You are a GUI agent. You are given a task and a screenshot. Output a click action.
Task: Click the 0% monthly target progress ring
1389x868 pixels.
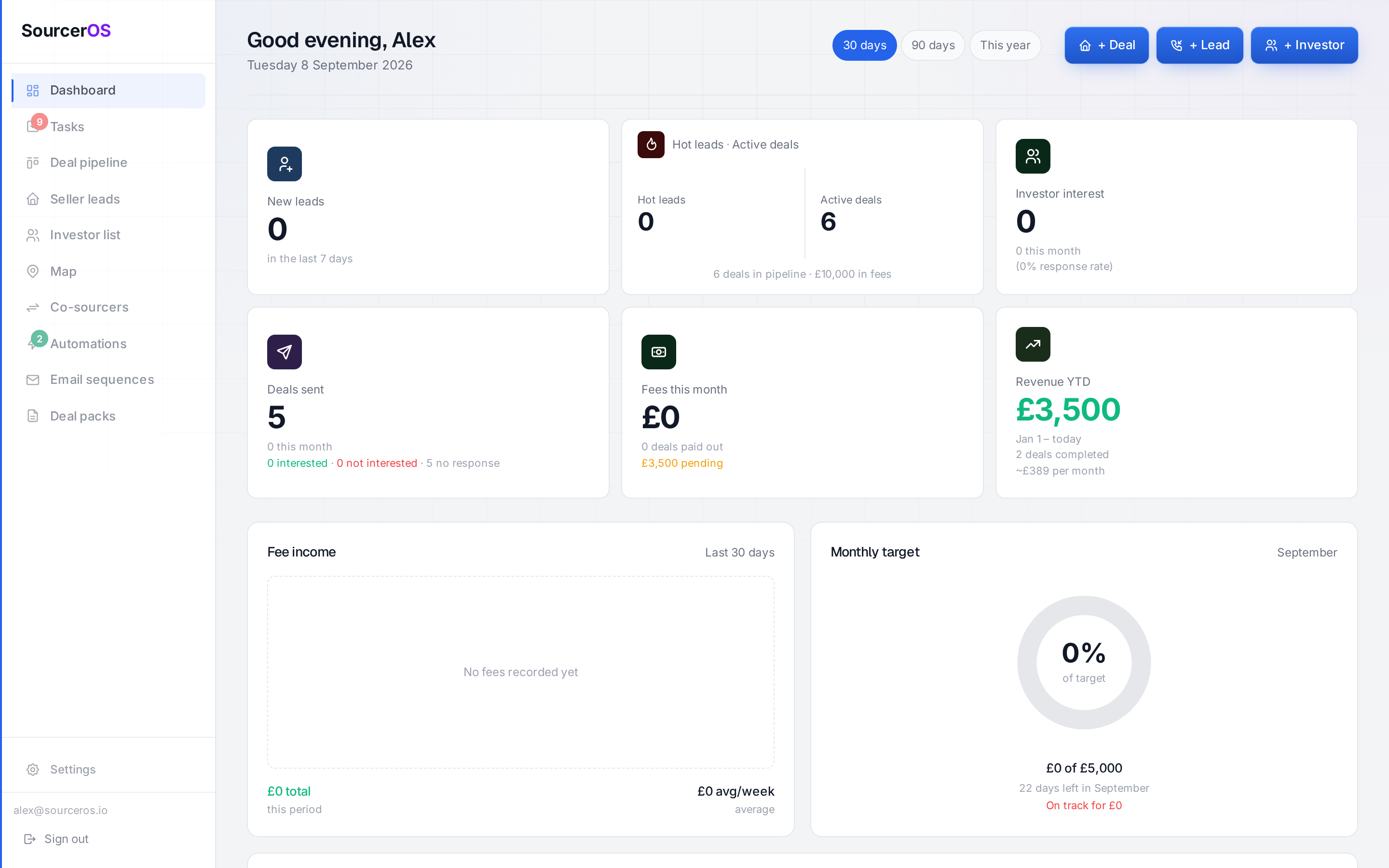(1084, 663)
